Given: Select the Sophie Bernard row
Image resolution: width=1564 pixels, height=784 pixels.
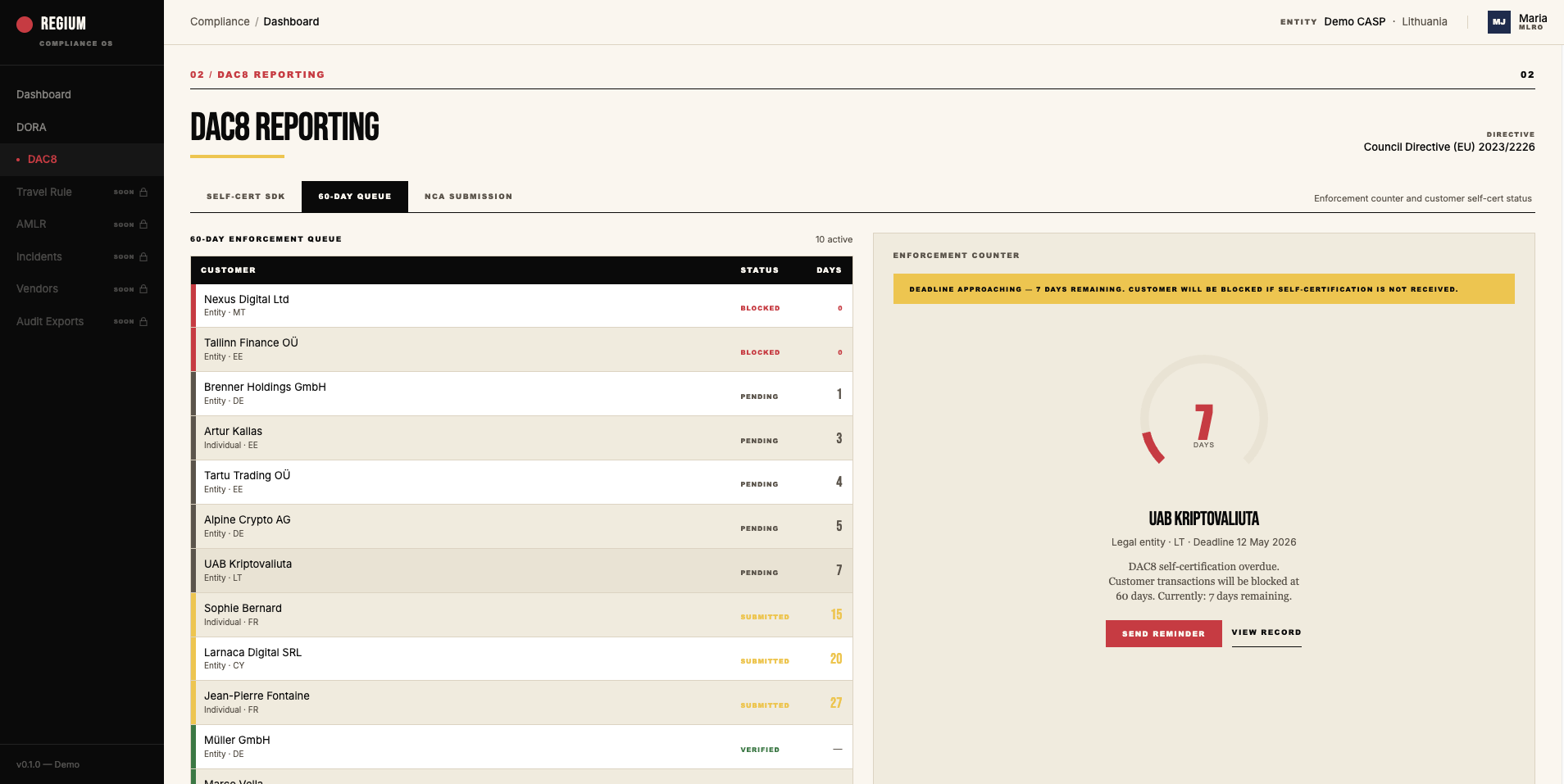Looking at the screenshot, I should click(521, 615).
